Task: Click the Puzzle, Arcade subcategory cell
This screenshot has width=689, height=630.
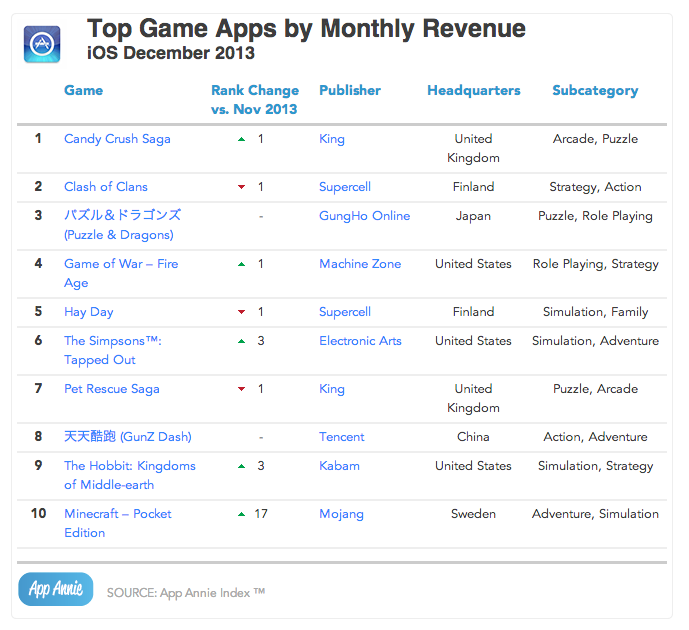Action: (x=595, y=389)
